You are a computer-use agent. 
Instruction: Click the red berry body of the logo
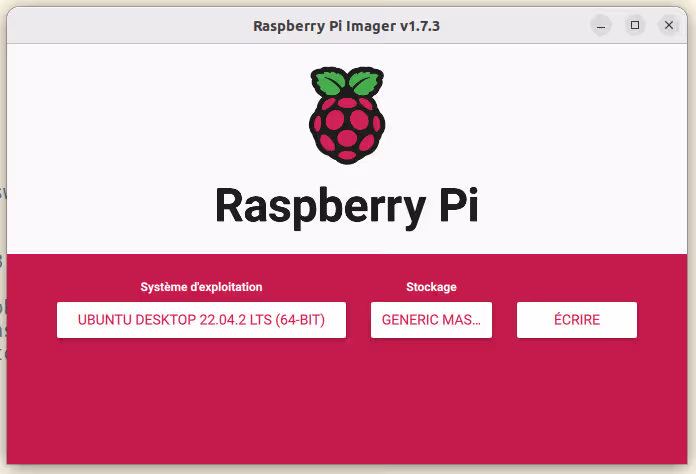(x=347, y=130)
